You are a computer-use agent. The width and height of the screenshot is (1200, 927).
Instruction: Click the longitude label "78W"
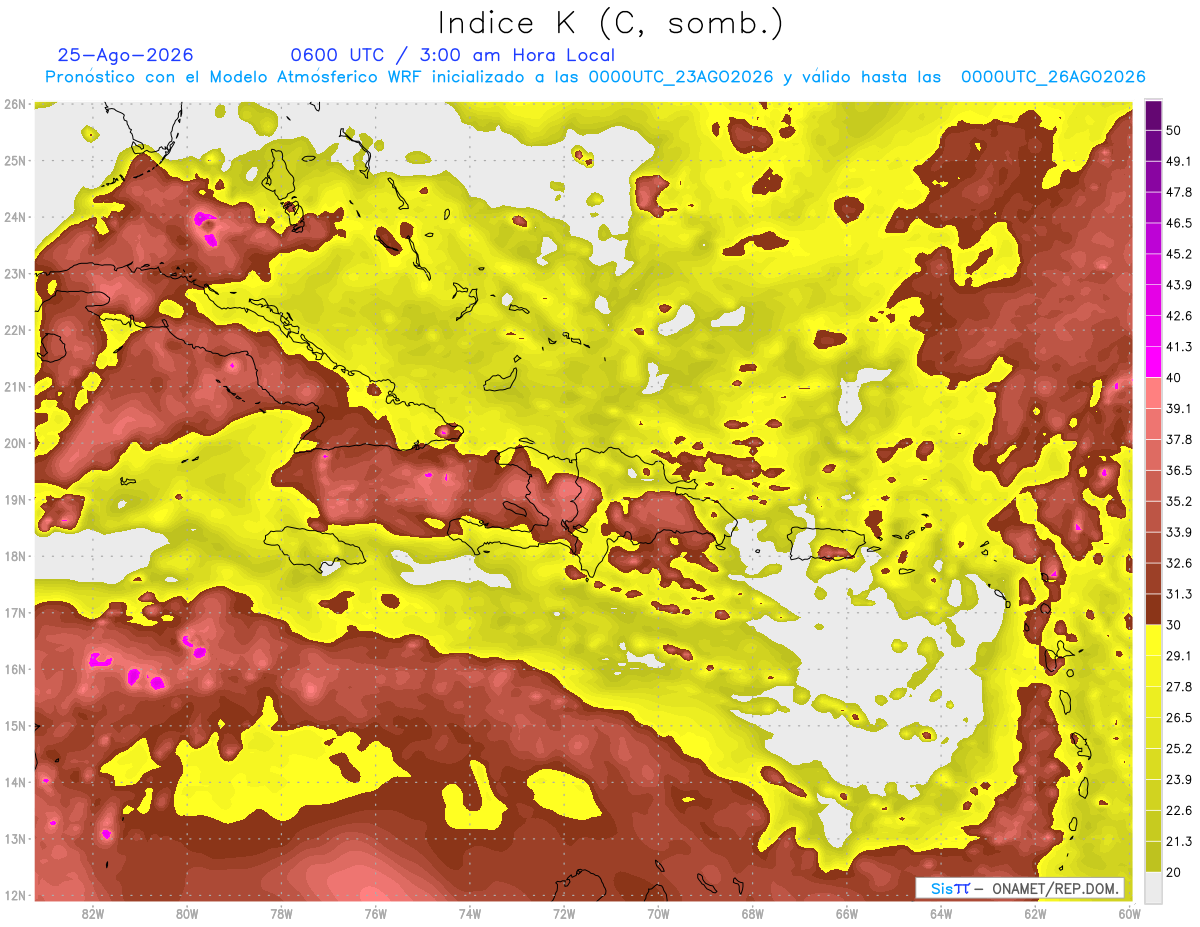(x=281, y=914)
